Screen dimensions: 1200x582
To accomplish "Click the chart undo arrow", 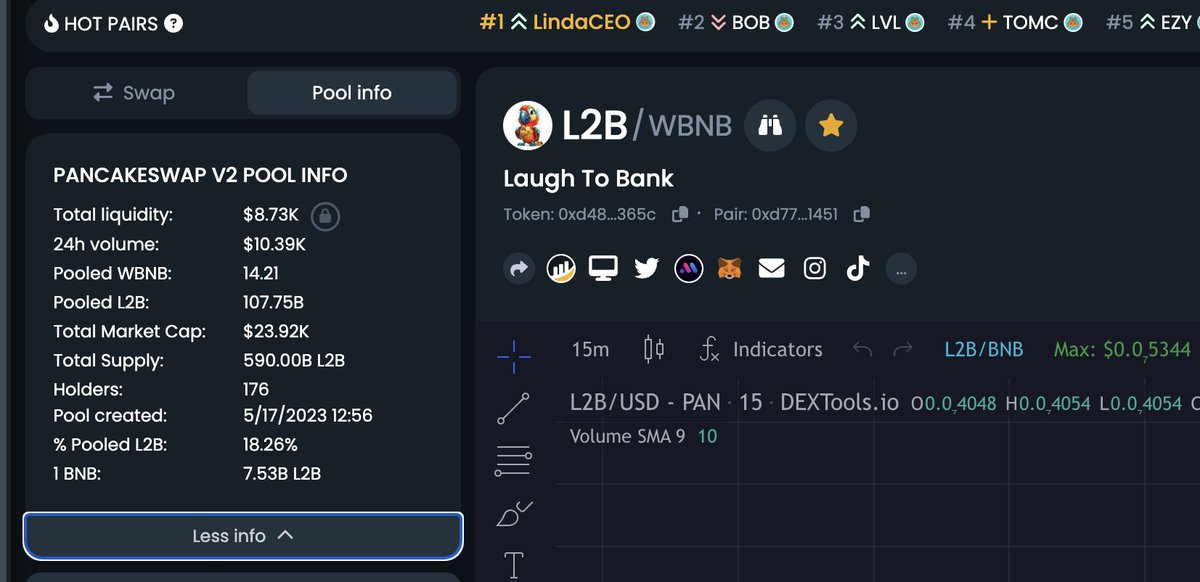I will point(862,349).
